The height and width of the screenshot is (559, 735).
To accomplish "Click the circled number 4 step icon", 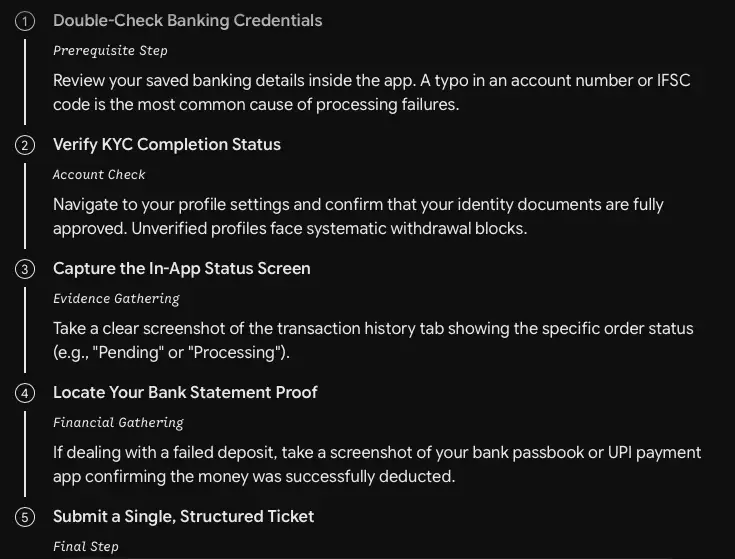I will coord(25,393).
